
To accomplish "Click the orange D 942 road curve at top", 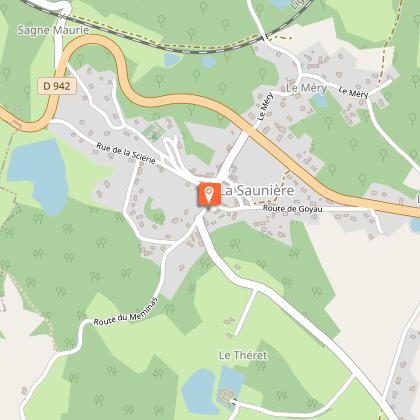I will pyautogui.click(x=97, y=42).
